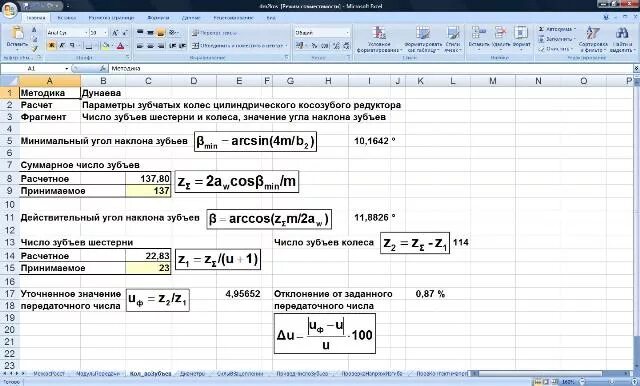Select column header M
The width and height of the screenshot is (640, 386).
point(493,81)
